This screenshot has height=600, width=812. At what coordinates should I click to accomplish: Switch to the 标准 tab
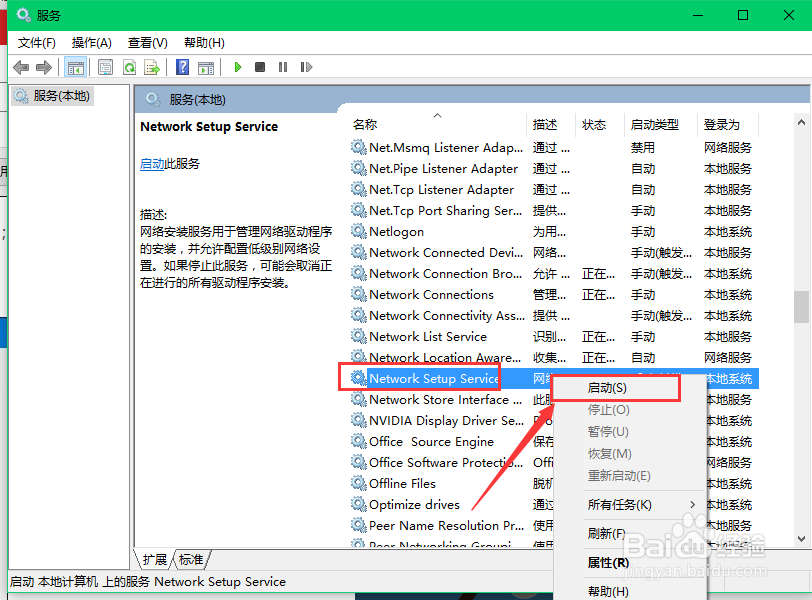(191, 560)
